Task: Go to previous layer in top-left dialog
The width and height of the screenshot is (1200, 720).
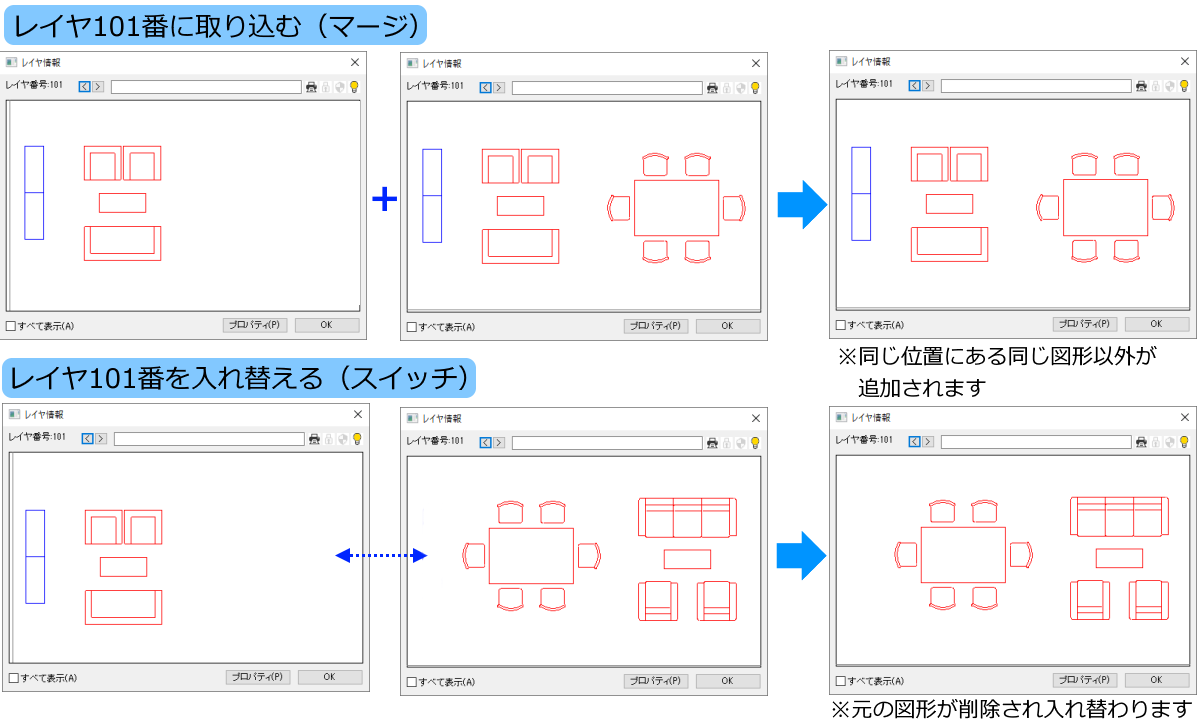Action: click(85, 87)
